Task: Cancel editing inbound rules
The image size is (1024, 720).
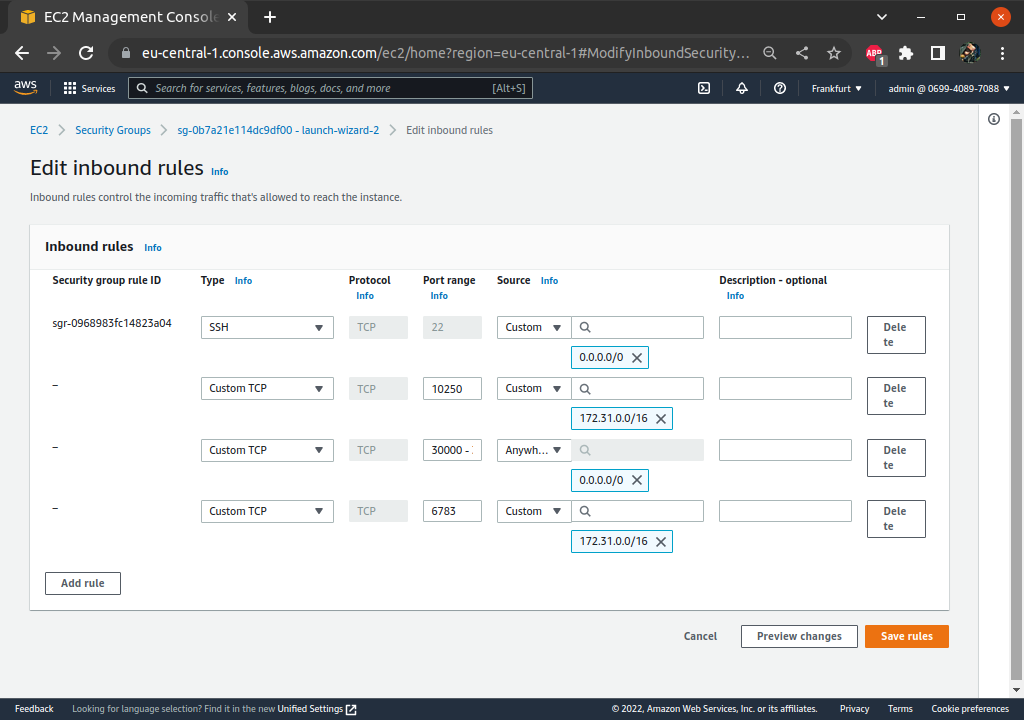Action: pos(700,636)
